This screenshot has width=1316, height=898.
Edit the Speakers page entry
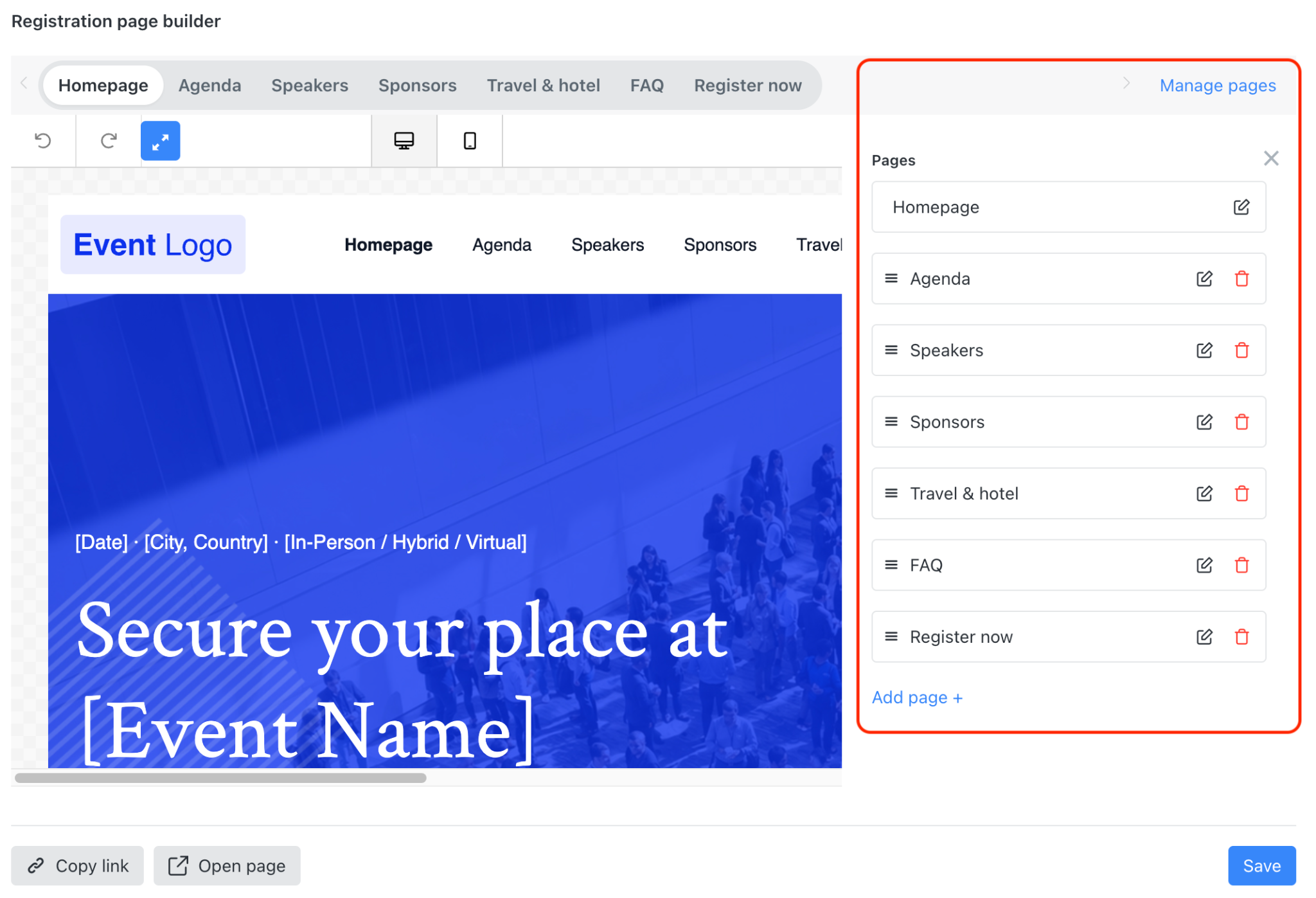tap(1204, 350)
